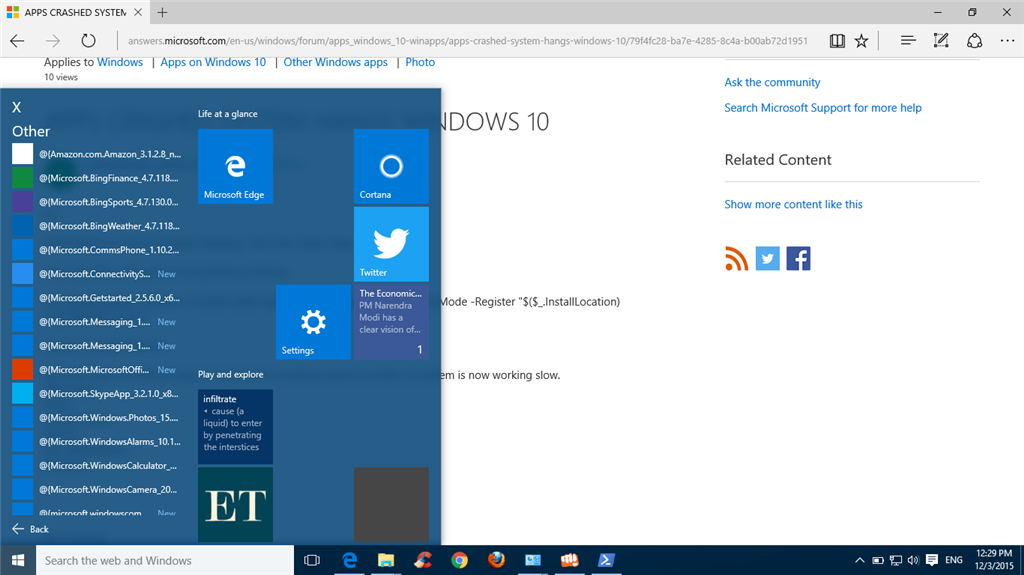Open Reading view book icon
1024x575 pixels.
click(x=837, y=41)
